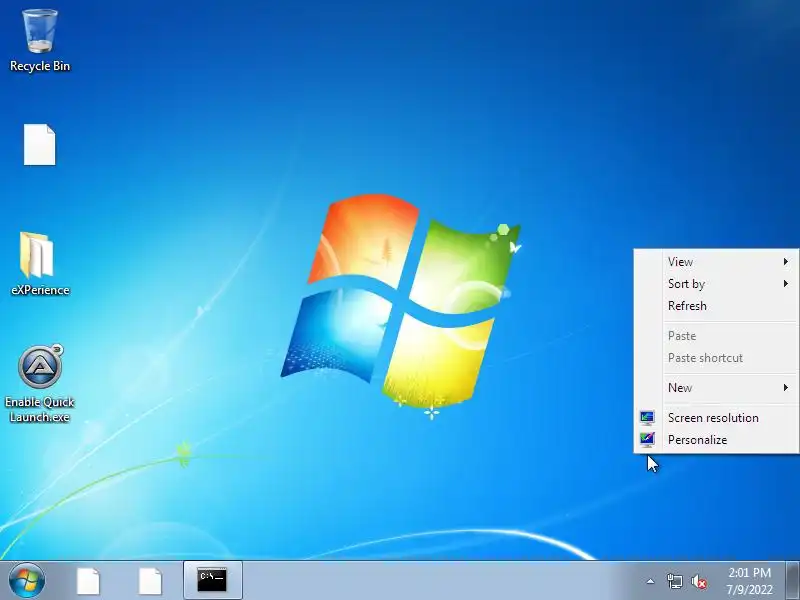Image resolution: width=800 pixels, height=600 pixels.
Task: Open the Start menu orb
Action: (x=27, y=581)
